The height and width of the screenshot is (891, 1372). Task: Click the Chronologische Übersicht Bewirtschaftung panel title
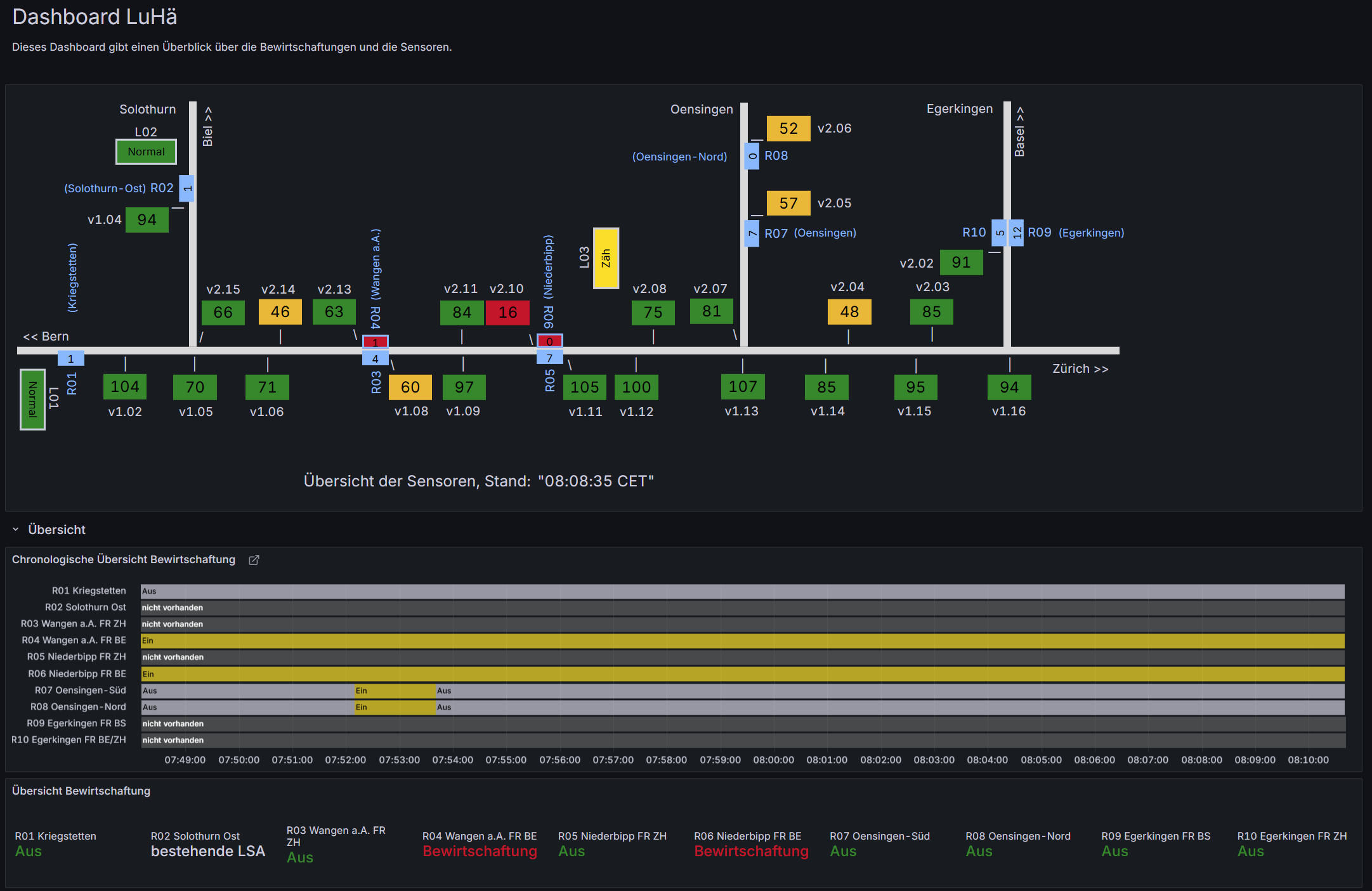point(124,559)
